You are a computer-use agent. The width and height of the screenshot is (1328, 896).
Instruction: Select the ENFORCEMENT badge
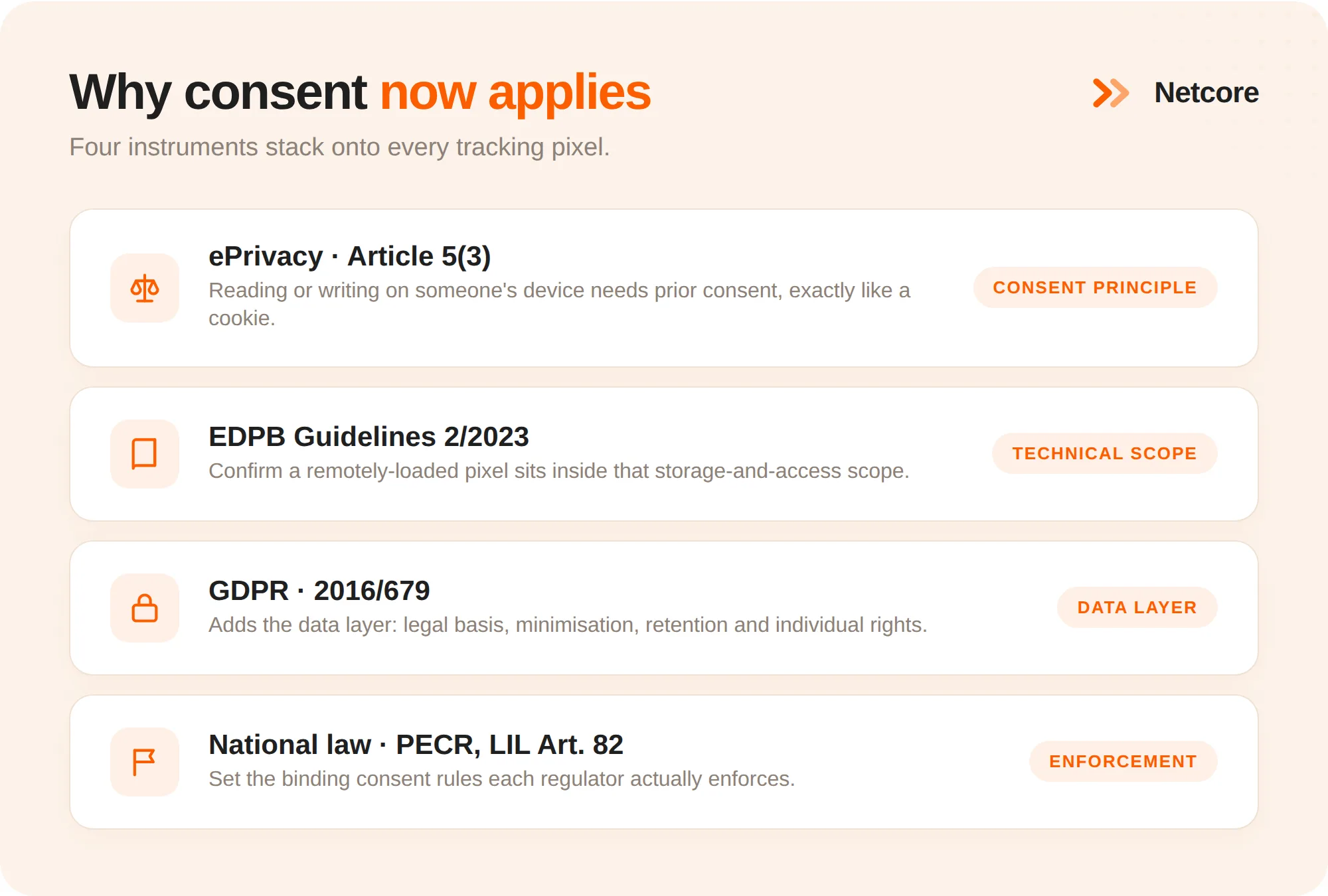(1123, 761)
